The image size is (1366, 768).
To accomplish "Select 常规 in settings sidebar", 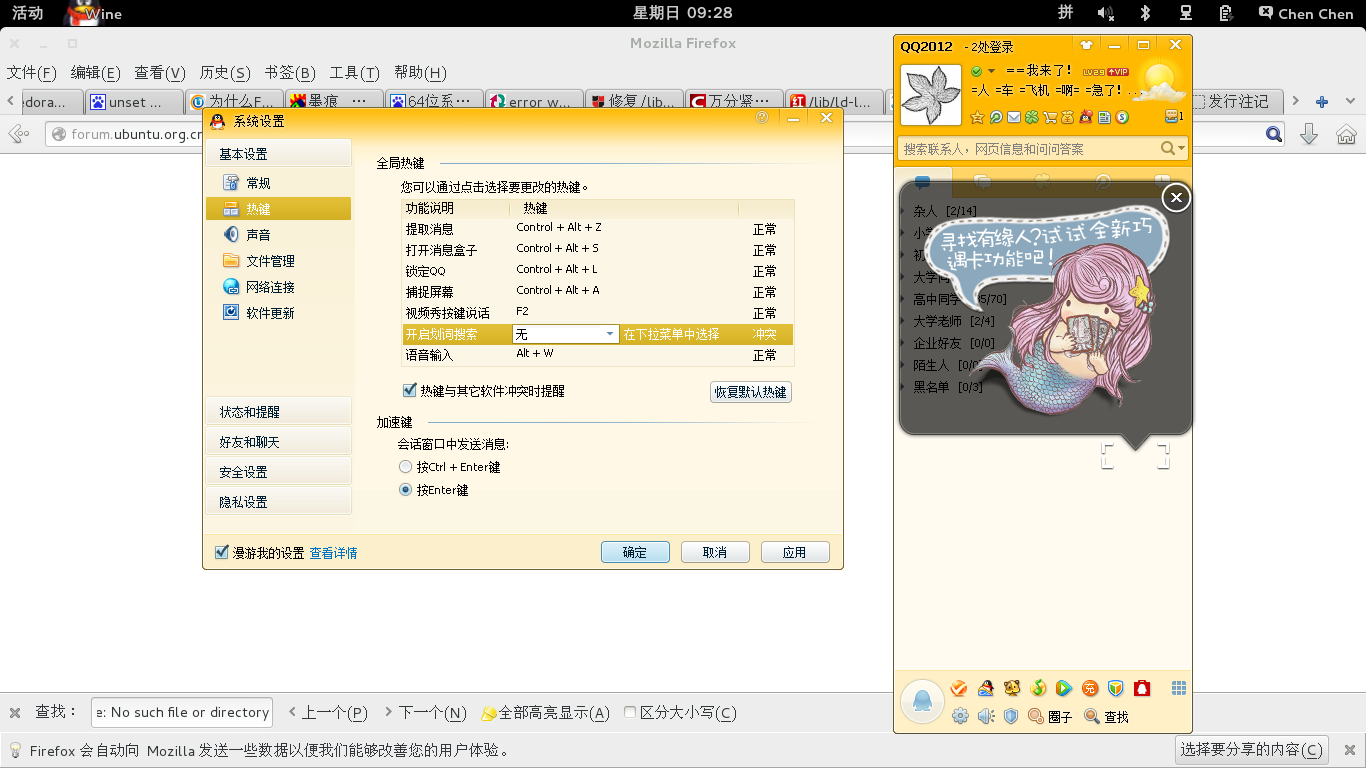I will point(278,183).
